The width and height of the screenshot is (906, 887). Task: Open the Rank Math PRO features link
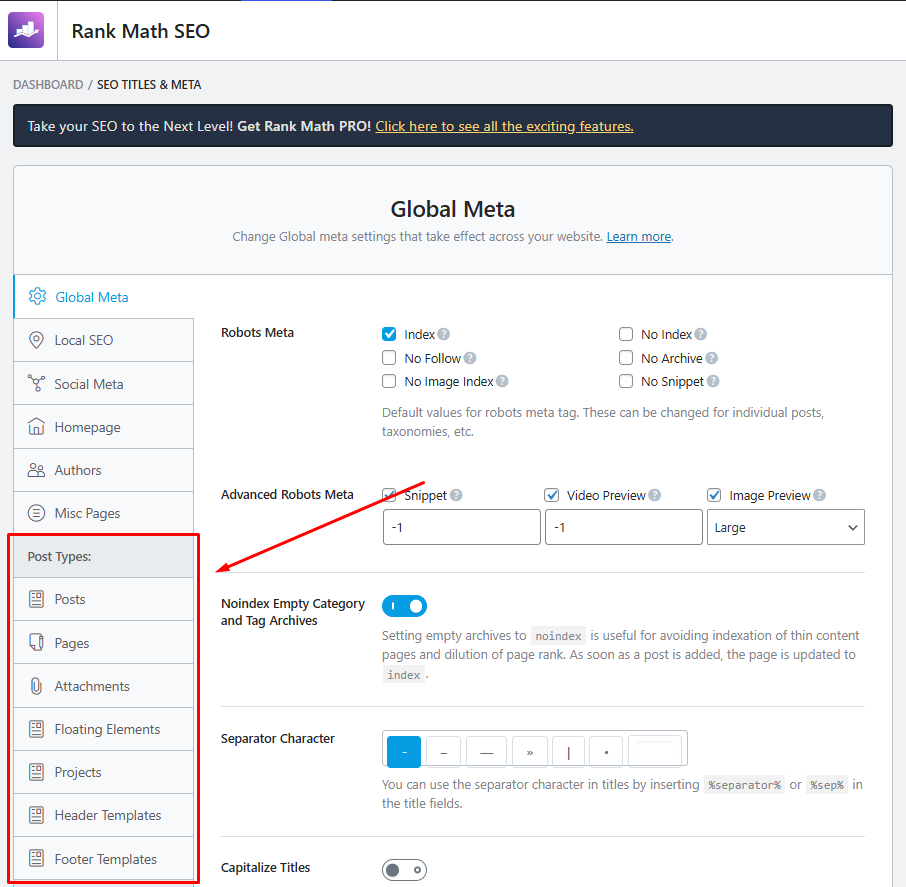coord(504,126)
